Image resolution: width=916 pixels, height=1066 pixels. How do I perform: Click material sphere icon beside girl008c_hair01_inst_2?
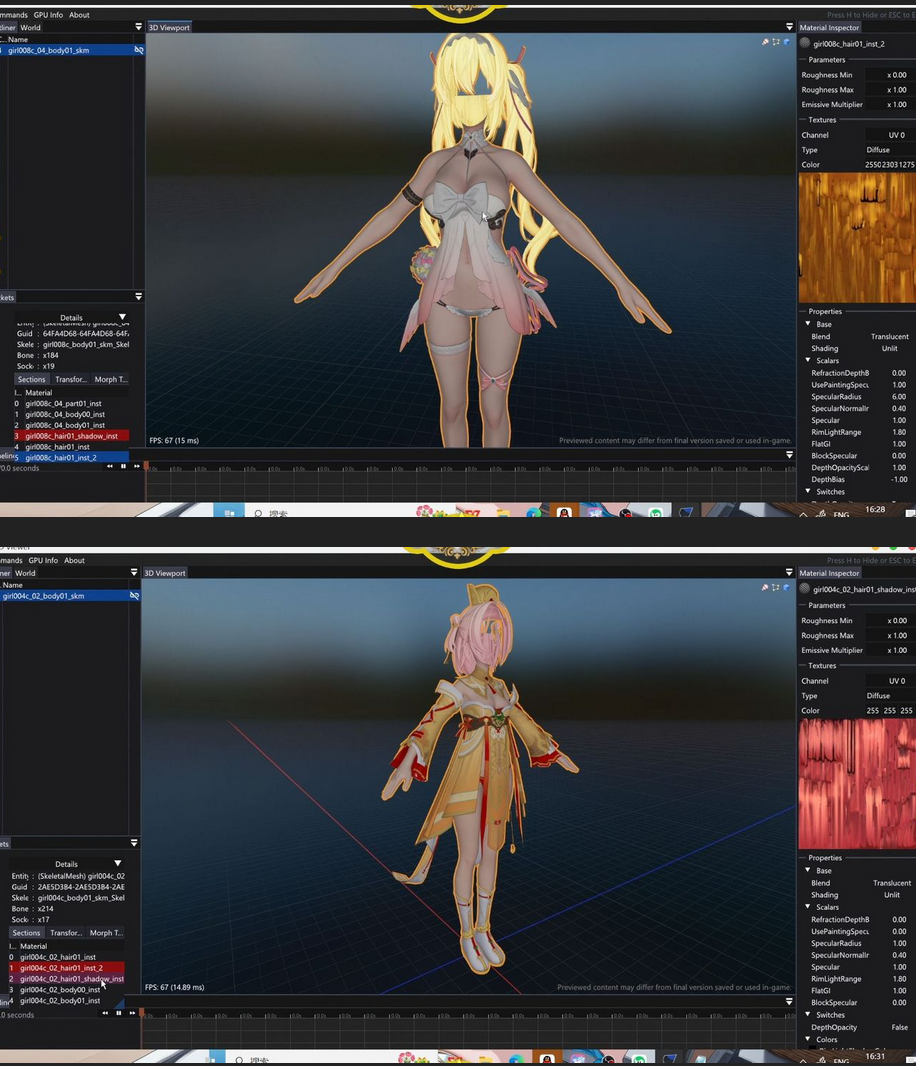805,44
